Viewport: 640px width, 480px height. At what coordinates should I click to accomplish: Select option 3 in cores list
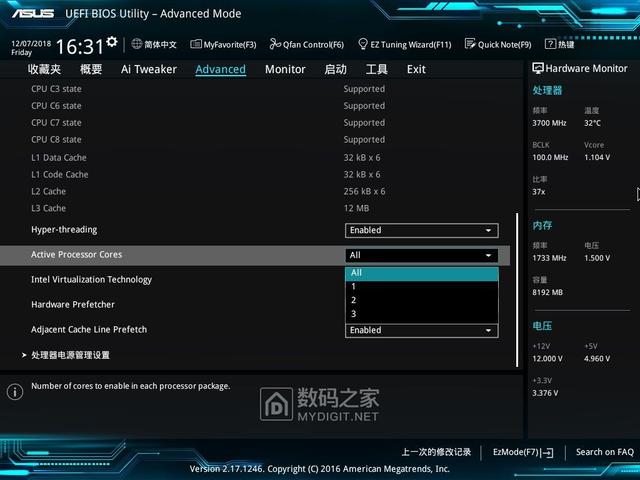(422, 314)
